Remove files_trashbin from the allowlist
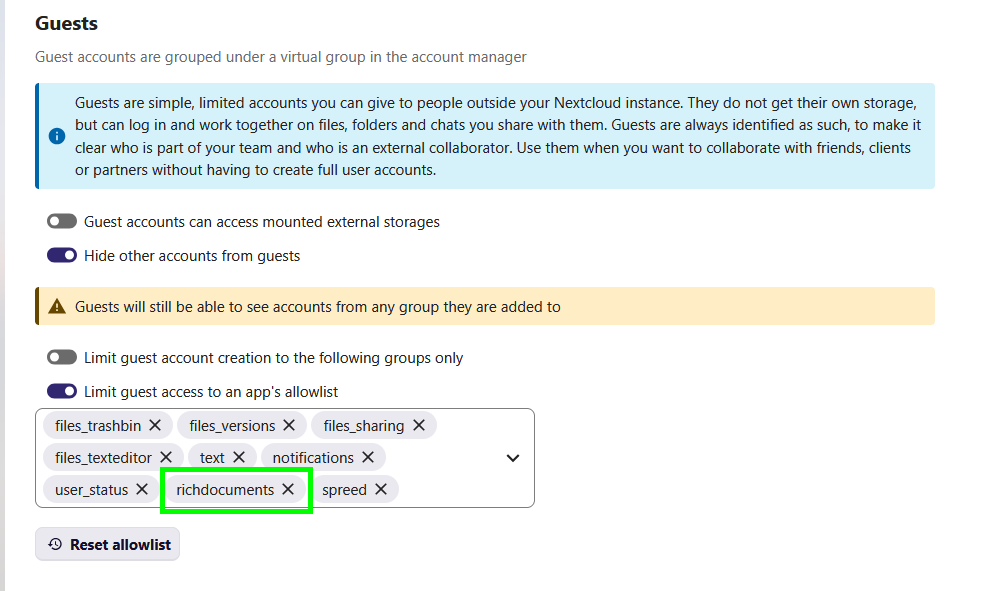 [x=155, y=425]
